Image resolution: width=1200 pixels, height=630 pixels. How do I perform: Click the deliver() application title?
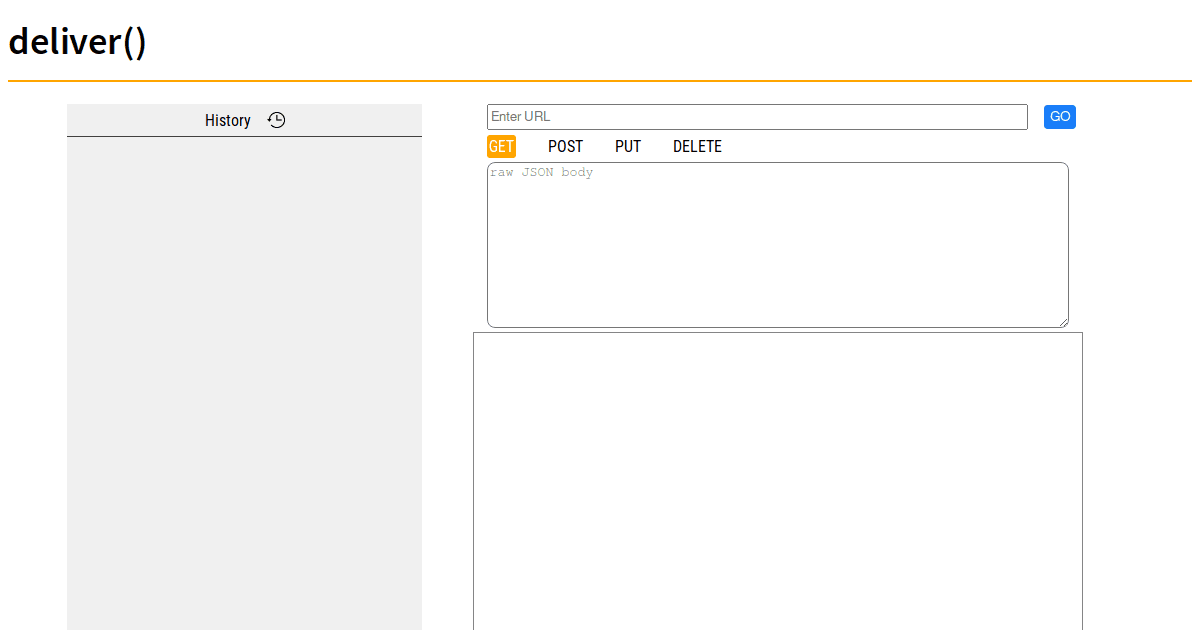[x=78, y=42]
